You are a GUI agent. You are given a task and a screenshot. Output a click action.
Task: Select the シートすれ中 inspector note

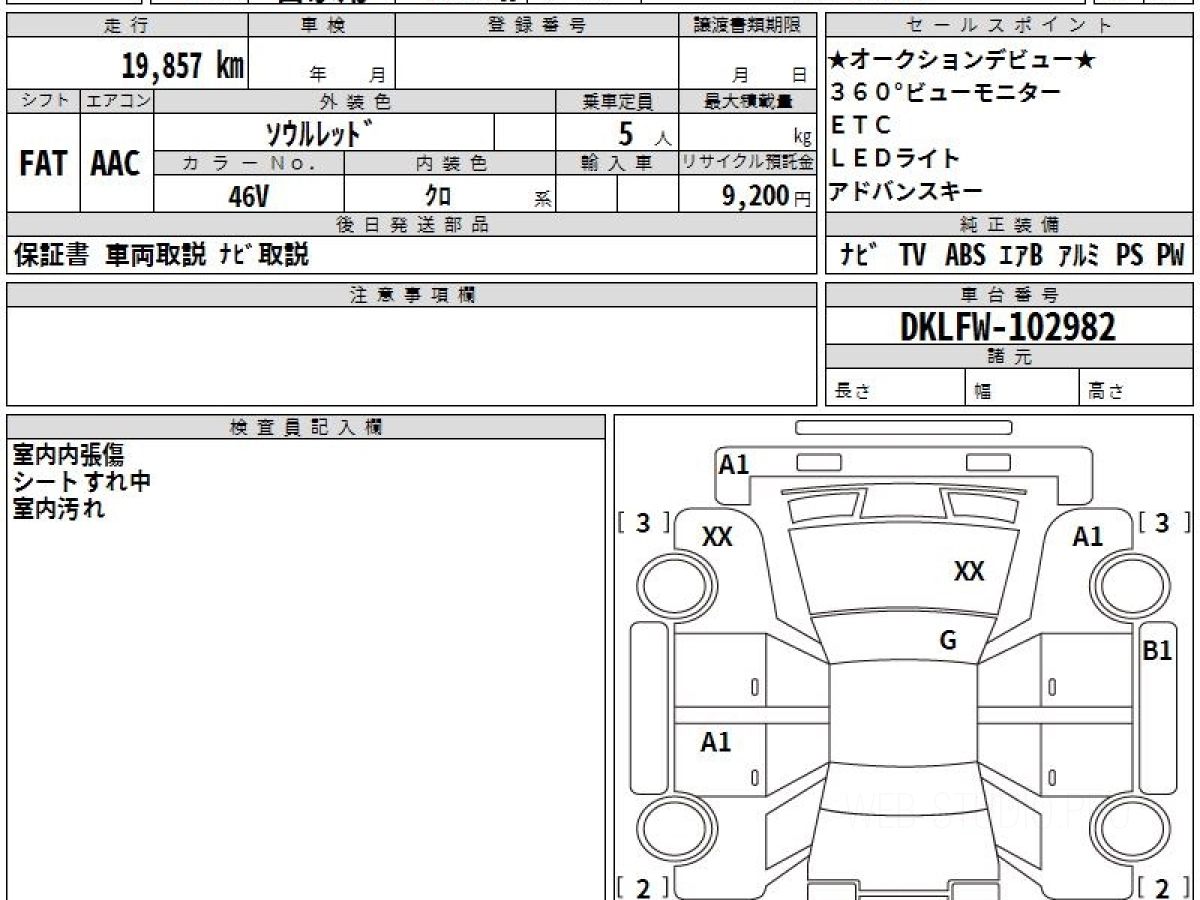[81, 482]
